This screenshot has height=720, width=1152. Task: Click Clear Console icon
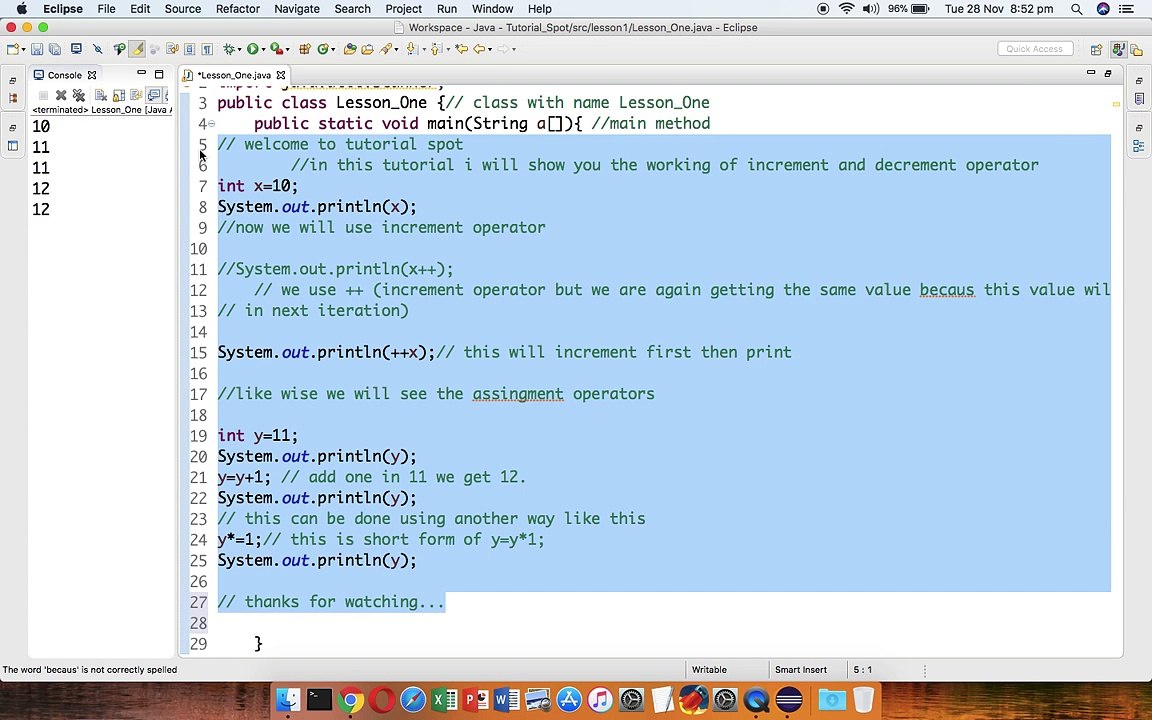click(101, 96)
